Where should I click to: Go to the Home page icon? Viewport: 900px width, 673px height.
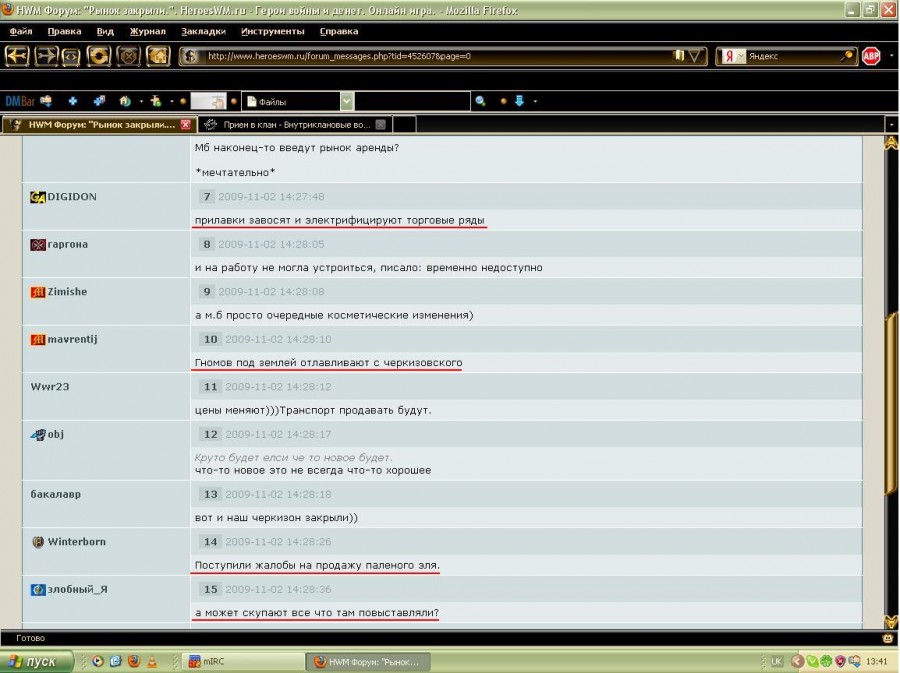coord(158,56)
